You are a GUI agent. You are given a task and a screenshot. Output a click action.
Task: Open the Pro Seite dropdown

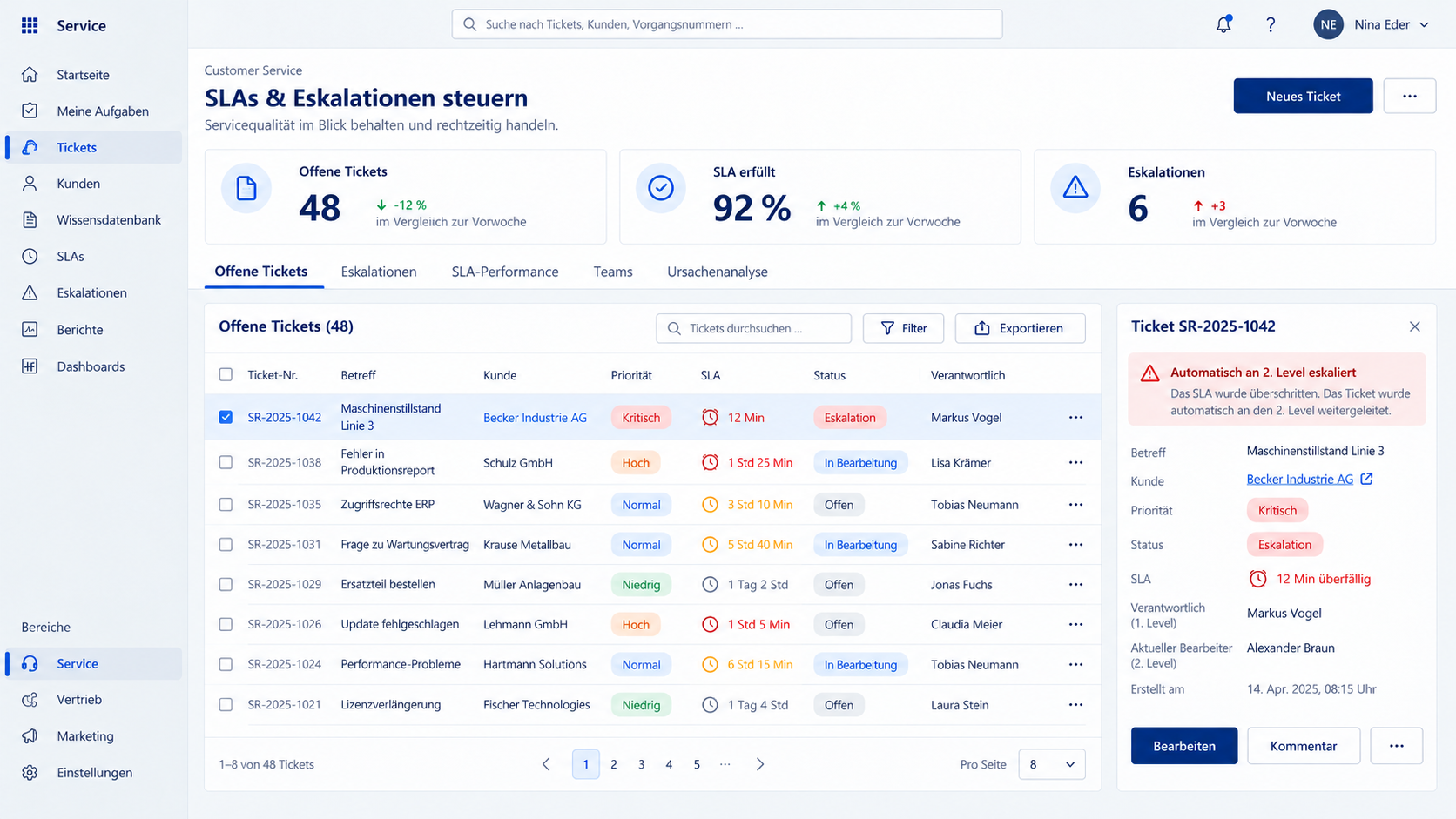[1051, 764]
